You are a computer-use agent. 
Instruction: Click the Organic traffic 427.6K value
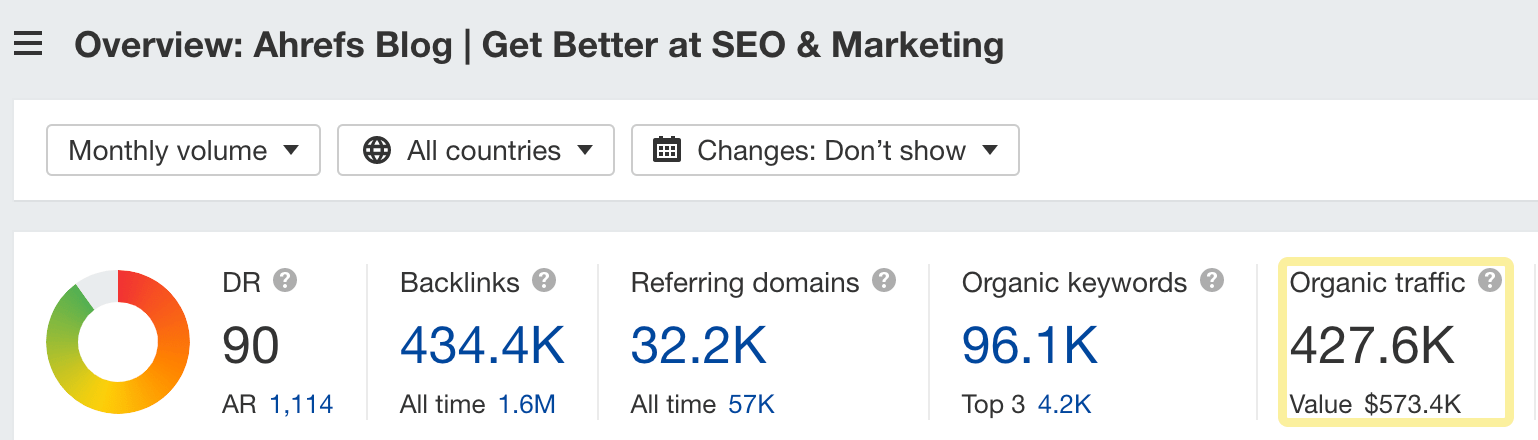(1371, 345)
